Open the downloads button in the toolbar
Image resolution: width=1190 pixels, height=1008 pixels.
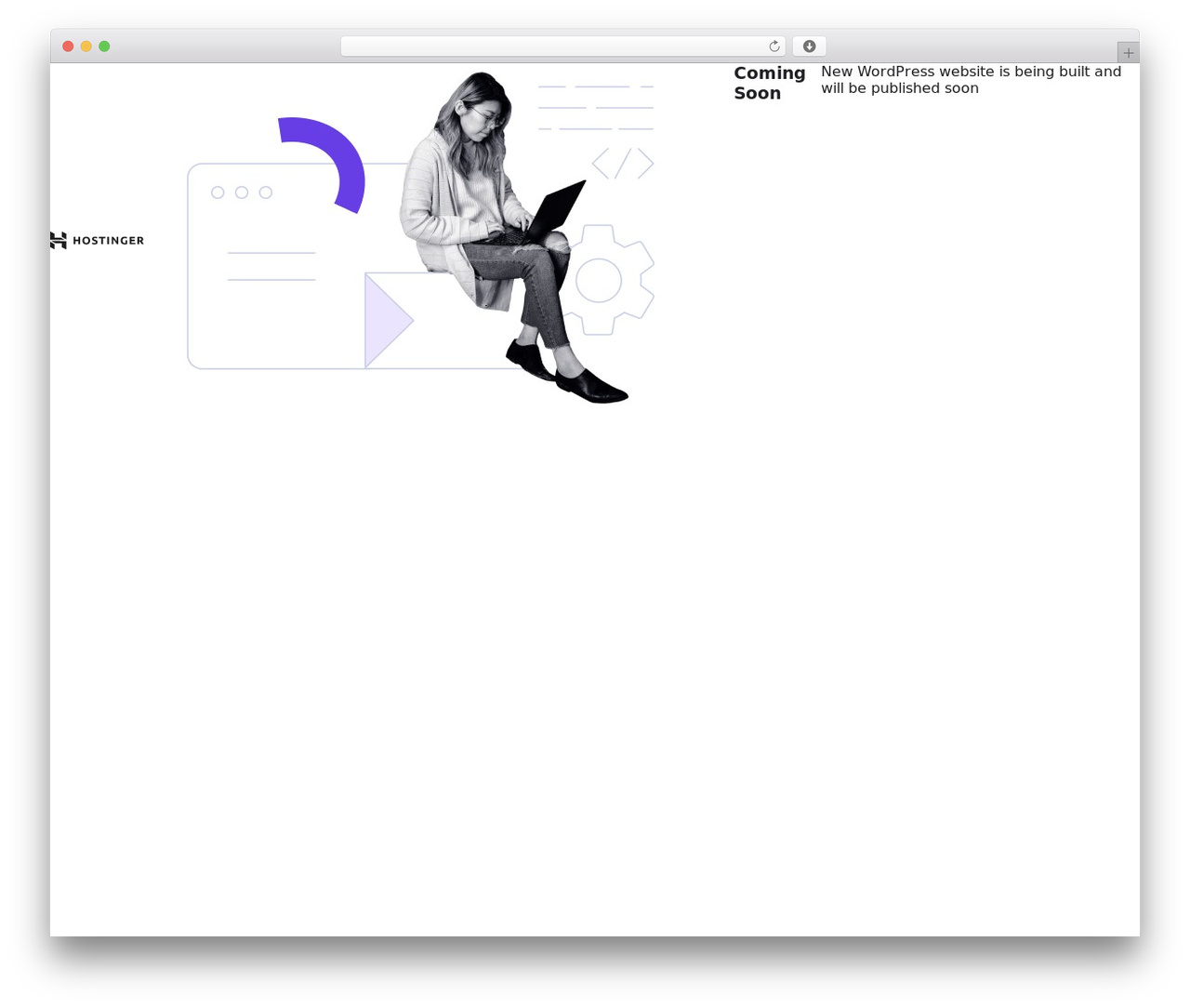point(809,46)
